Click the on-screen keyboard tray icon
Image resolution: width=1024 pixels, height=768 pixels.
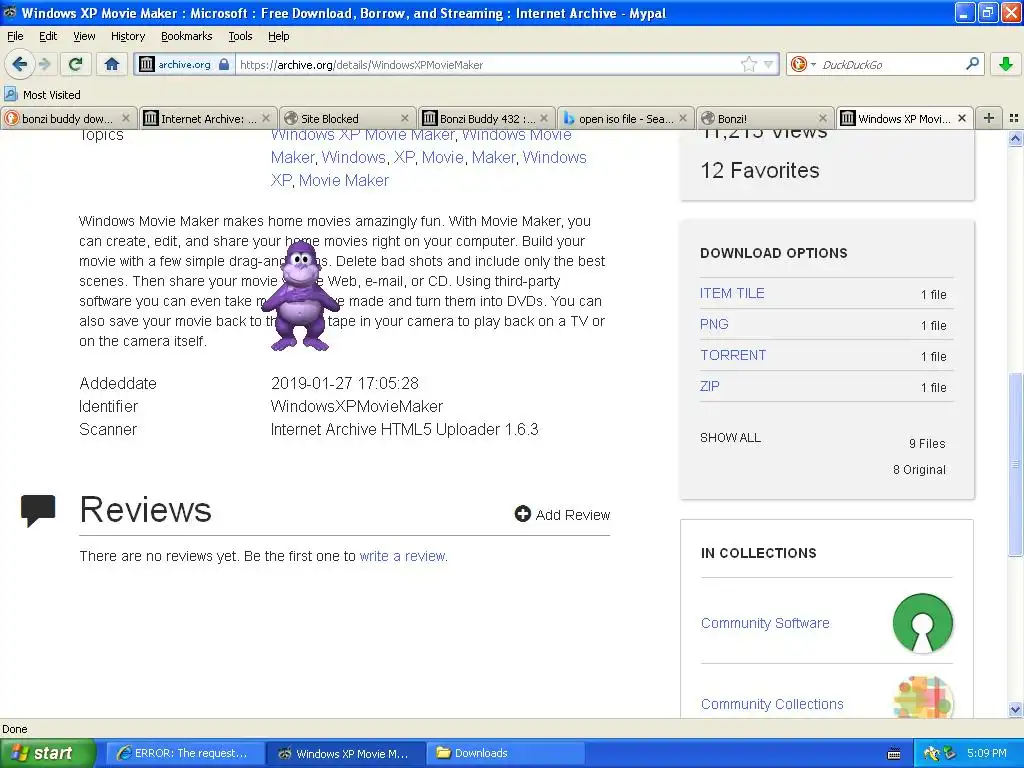point(893,754)
